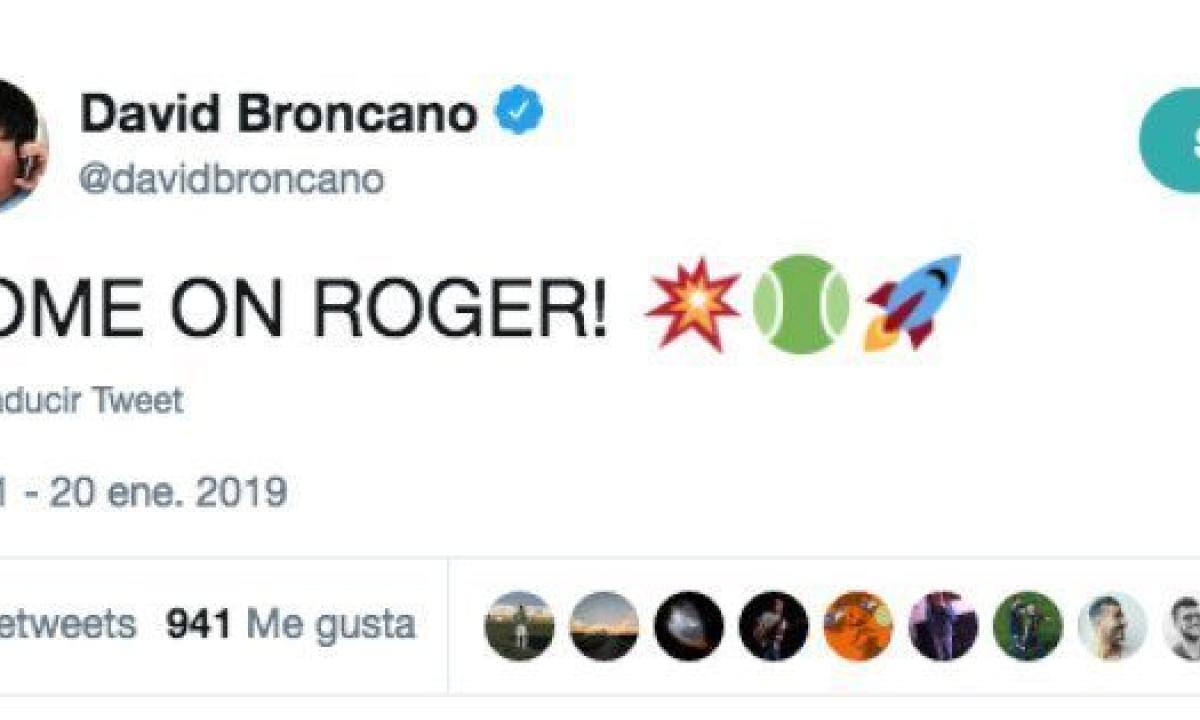Show the retweets count list
Screen dimensions: 1200x720
[x=67, y=625]
